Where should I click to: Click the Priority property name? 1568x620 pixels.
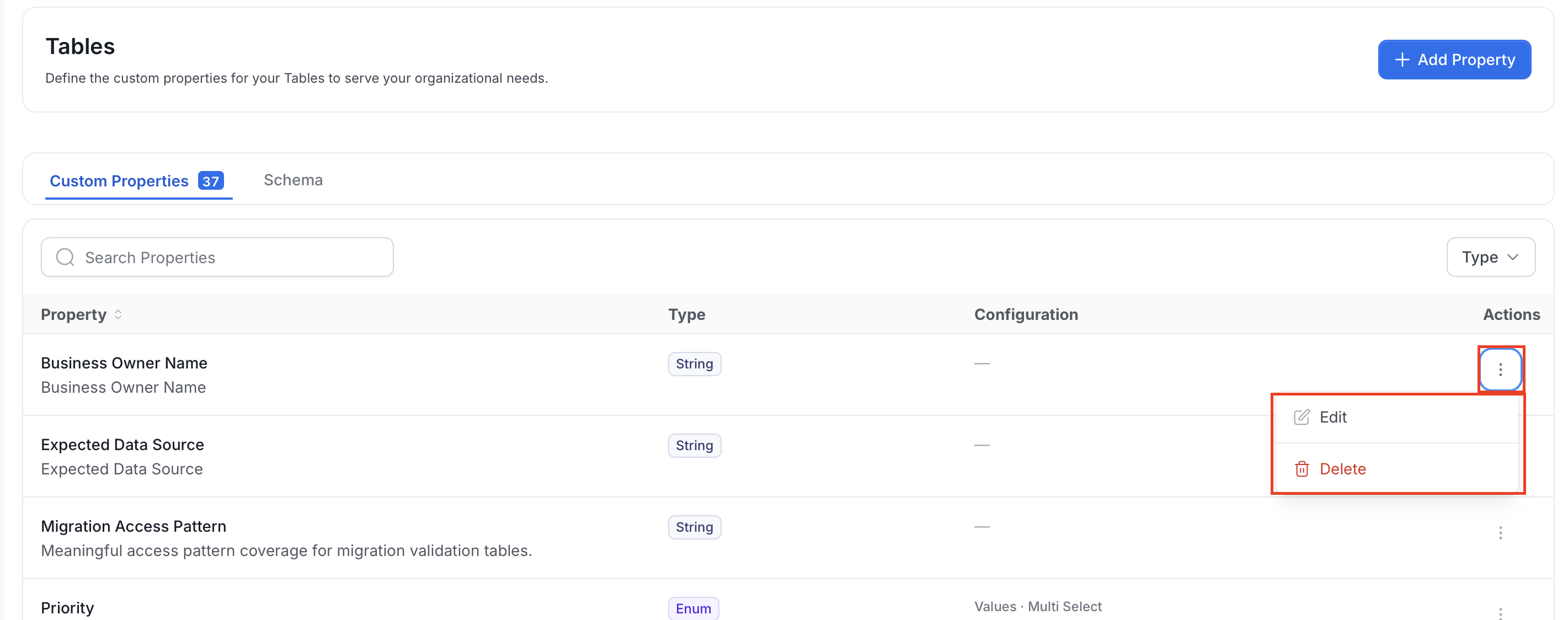click(x=67, y=608)
